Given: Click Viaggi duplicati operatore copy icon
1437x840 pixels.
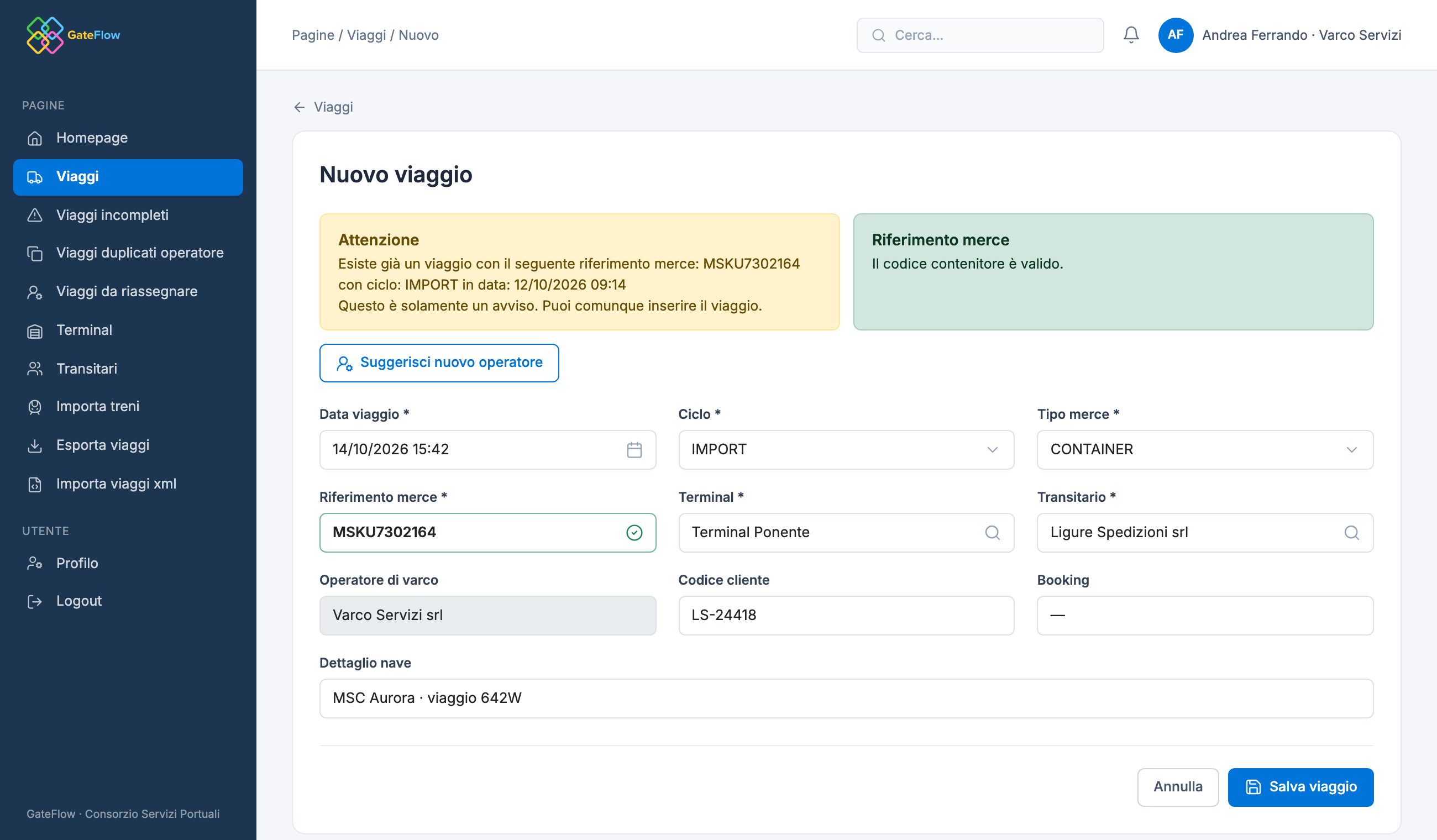Looking at the screenshot, I should [35, 253].
